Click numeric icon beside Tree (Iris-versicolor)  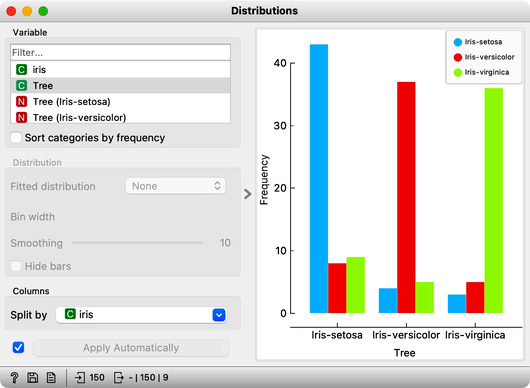click(x=21, y=117)
